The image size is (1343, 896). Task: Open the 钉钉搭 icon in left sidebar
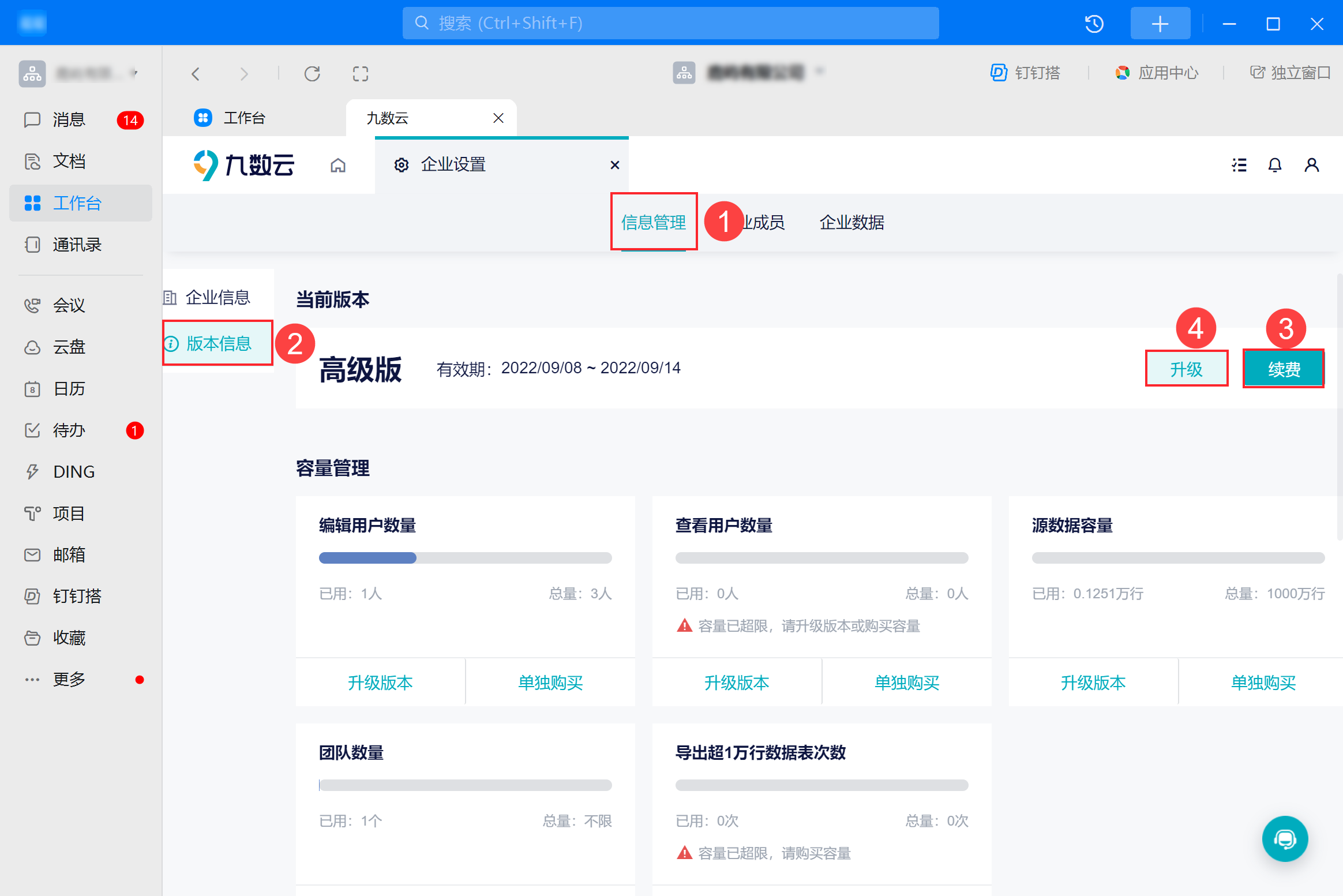32,596
